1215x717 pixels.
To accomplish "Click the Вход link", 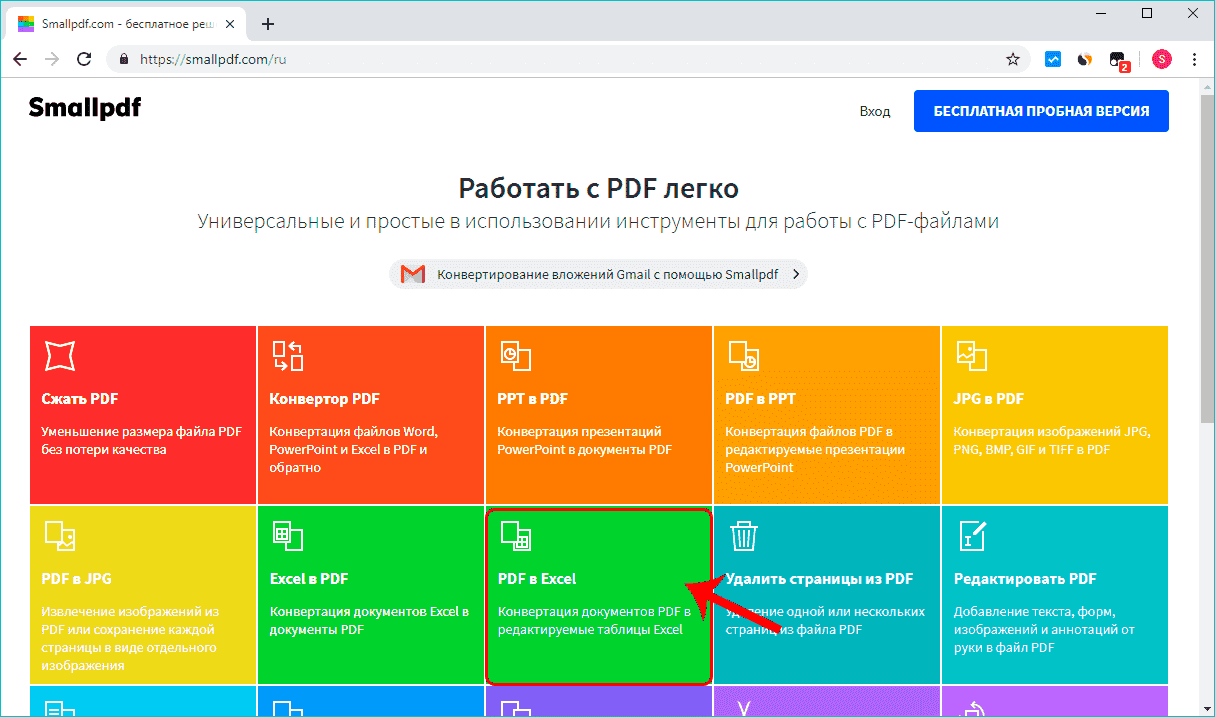I will pyautogui.click(x=875, y=111).
